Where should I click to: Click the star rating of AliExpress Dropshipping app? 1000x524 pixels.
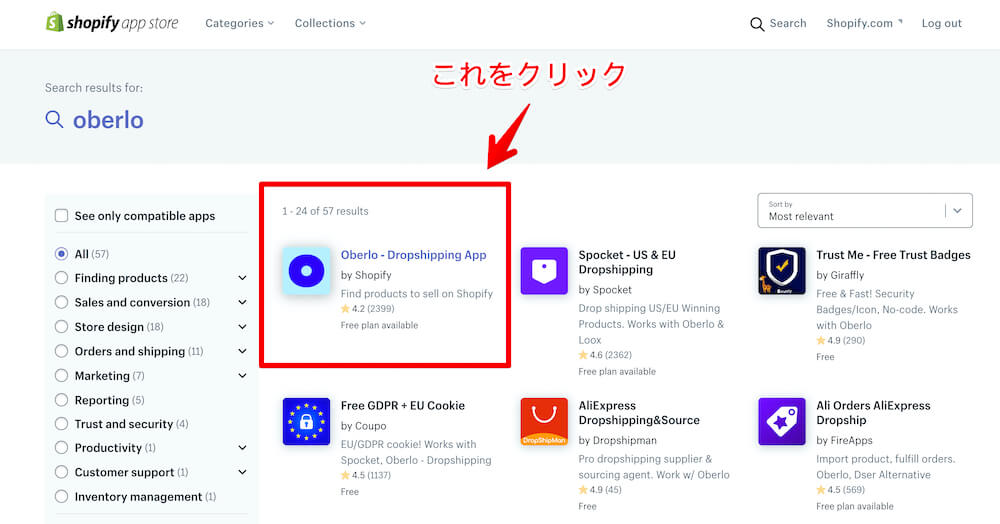click(600, 490)
